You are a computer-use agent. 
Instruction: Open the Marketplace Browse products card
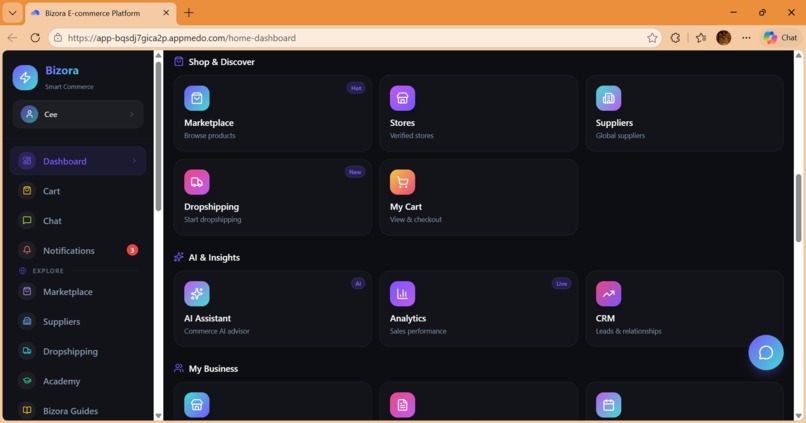tap(272, 113)
